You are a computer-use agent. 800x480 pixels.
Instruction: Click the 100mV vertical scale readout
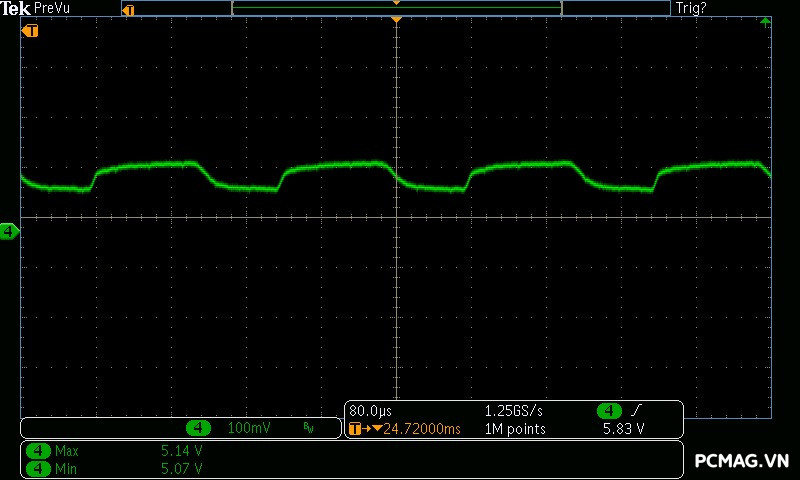(247, 428)
